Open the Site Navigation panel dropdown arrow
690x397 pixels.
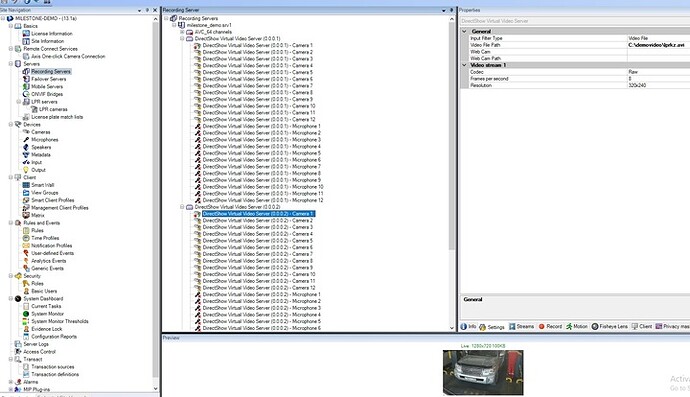[x=139, y=10]
